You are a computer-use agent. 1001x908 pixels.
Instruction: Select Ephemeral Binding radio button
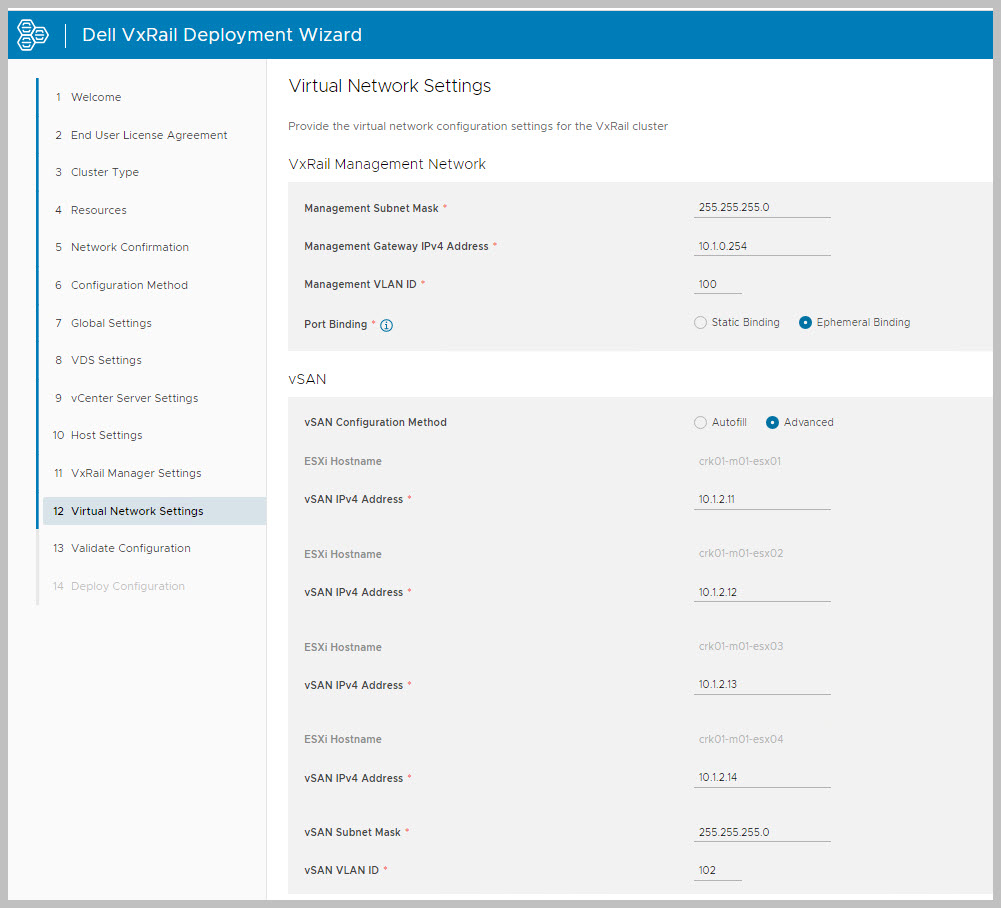click(805, 323)
